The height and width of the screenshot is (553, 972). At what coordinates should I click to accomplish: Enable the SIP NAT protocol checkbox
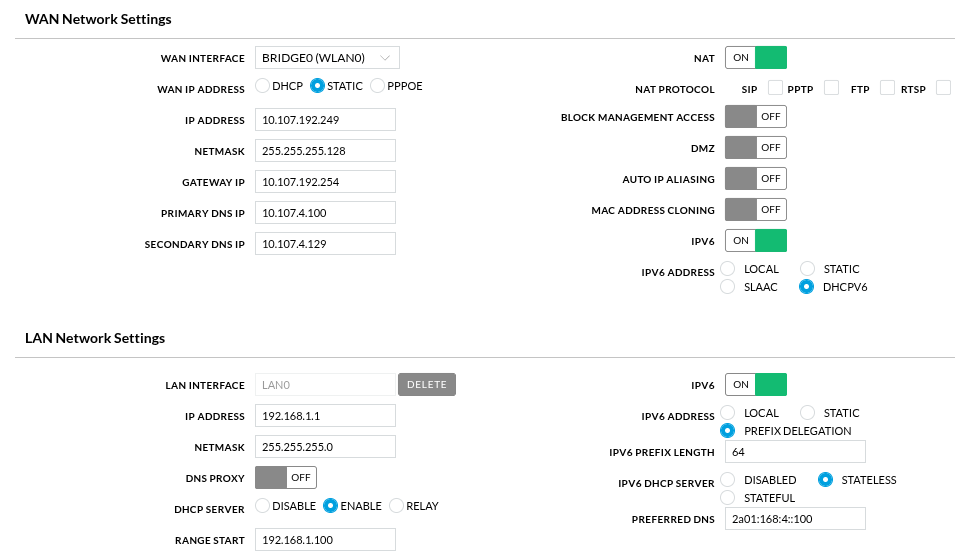point(775,89)
